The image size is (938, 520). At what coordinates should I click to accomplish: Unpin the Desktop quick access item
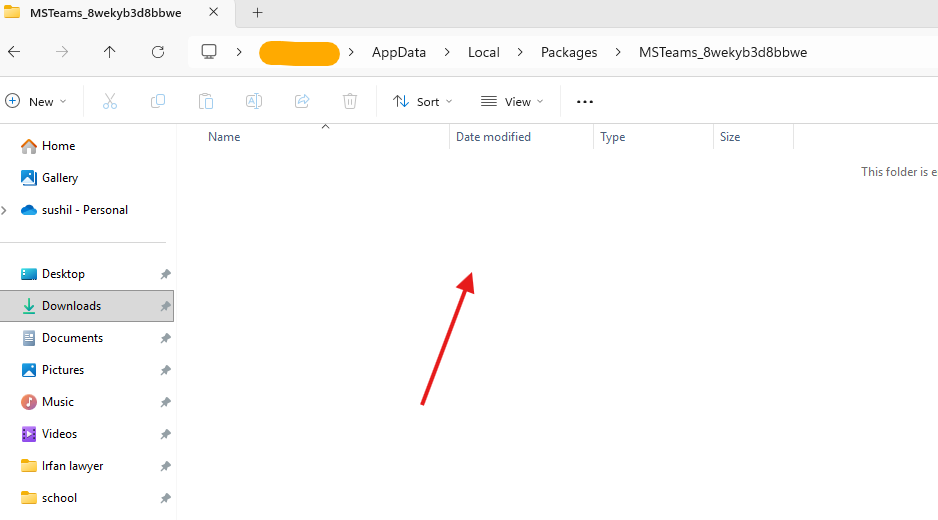pyautogui.click(x=166, y=274)
